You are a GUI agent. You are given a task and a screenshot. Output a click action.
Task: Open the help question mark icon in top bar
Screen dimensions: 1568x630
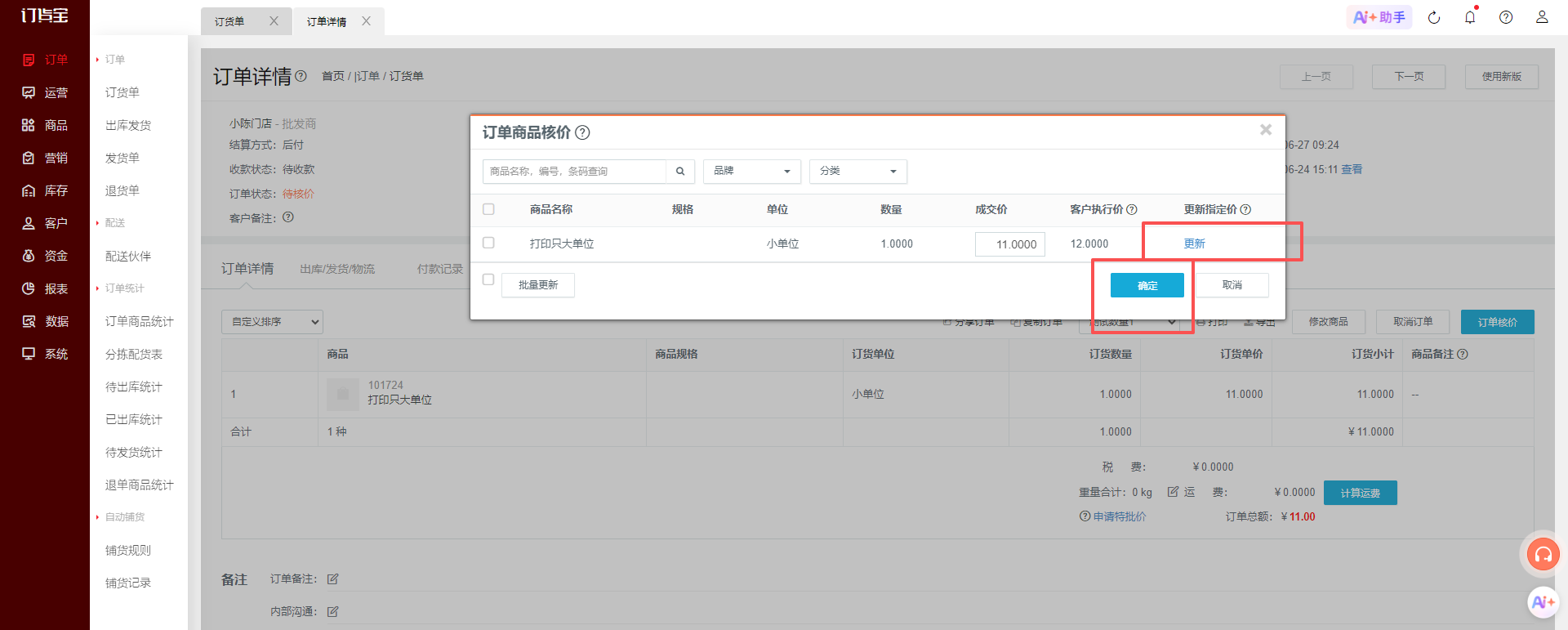(1506, 17)
